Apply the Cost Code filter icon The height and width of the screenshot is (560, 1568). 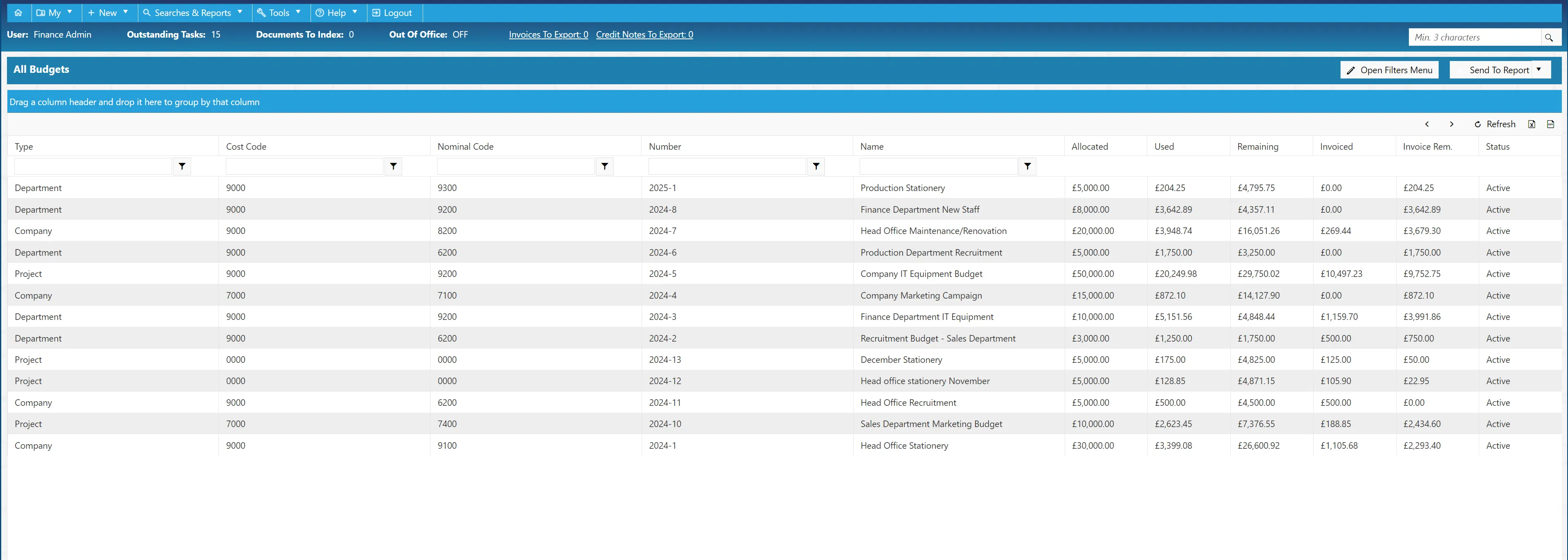click(x=393, y=166)
